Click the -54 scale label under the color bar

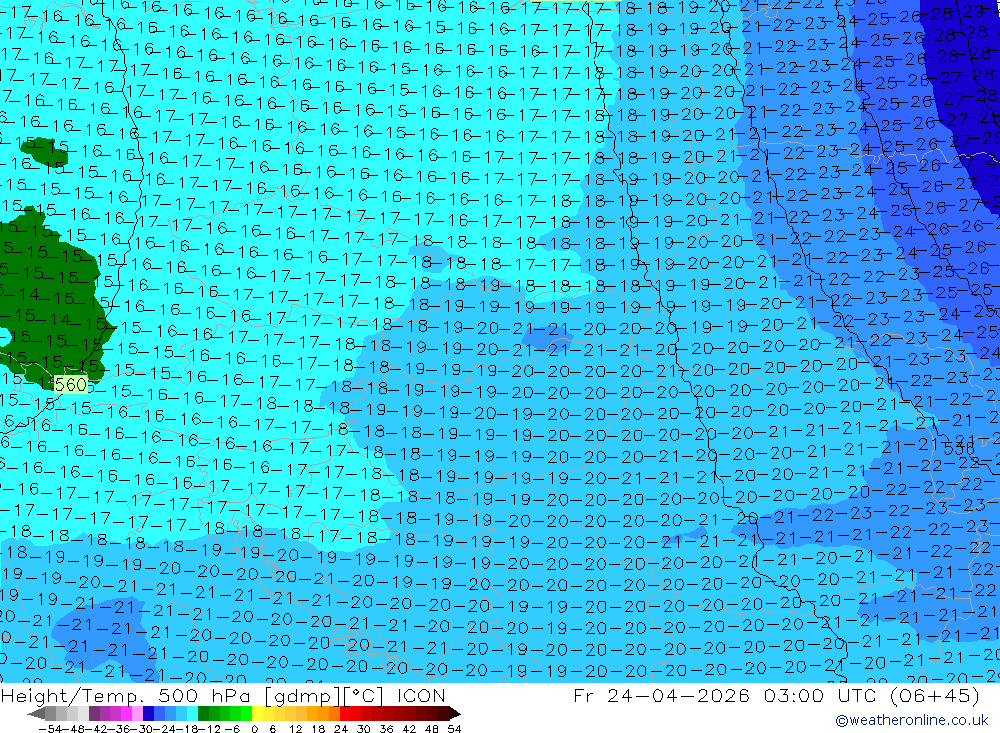[50, 729]
